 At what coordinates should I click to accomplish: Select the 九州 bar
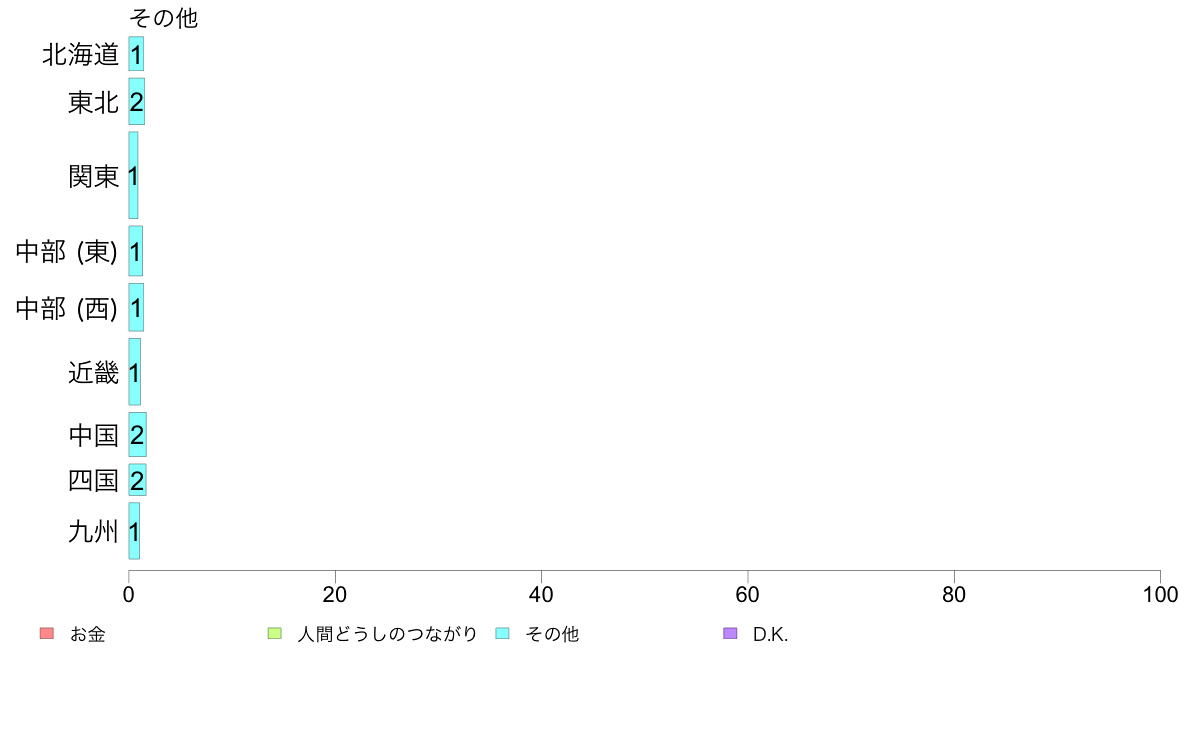tap(134, 531)
